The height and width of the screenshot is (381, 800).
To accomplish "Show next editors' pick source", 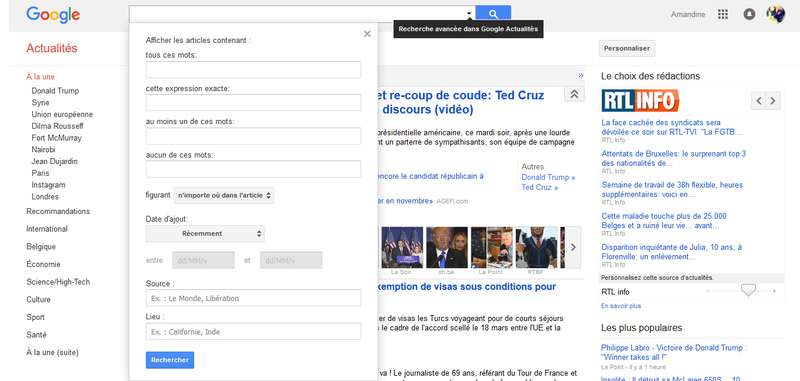I will coord(773,101).
